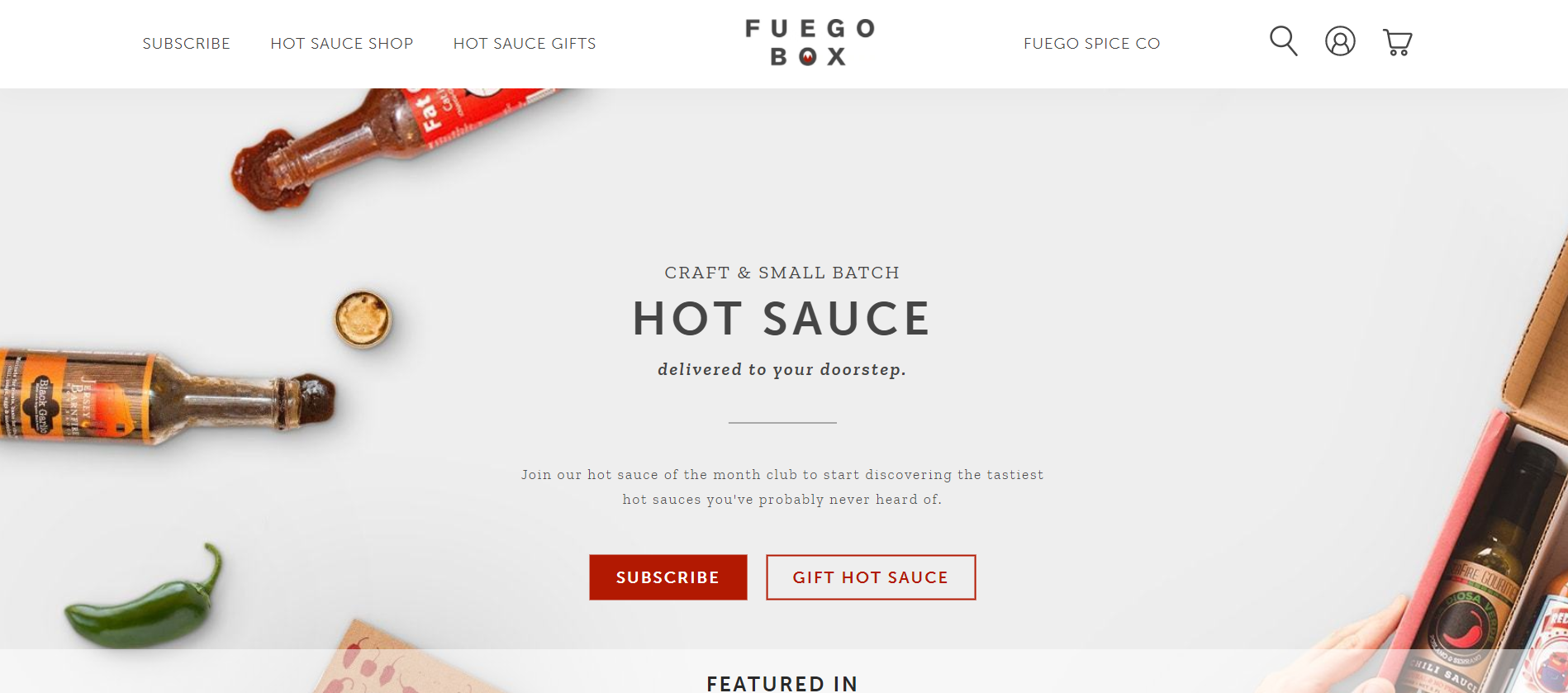Click the red Subscribe button
The image size is (1568, 693).
(668, 577)
